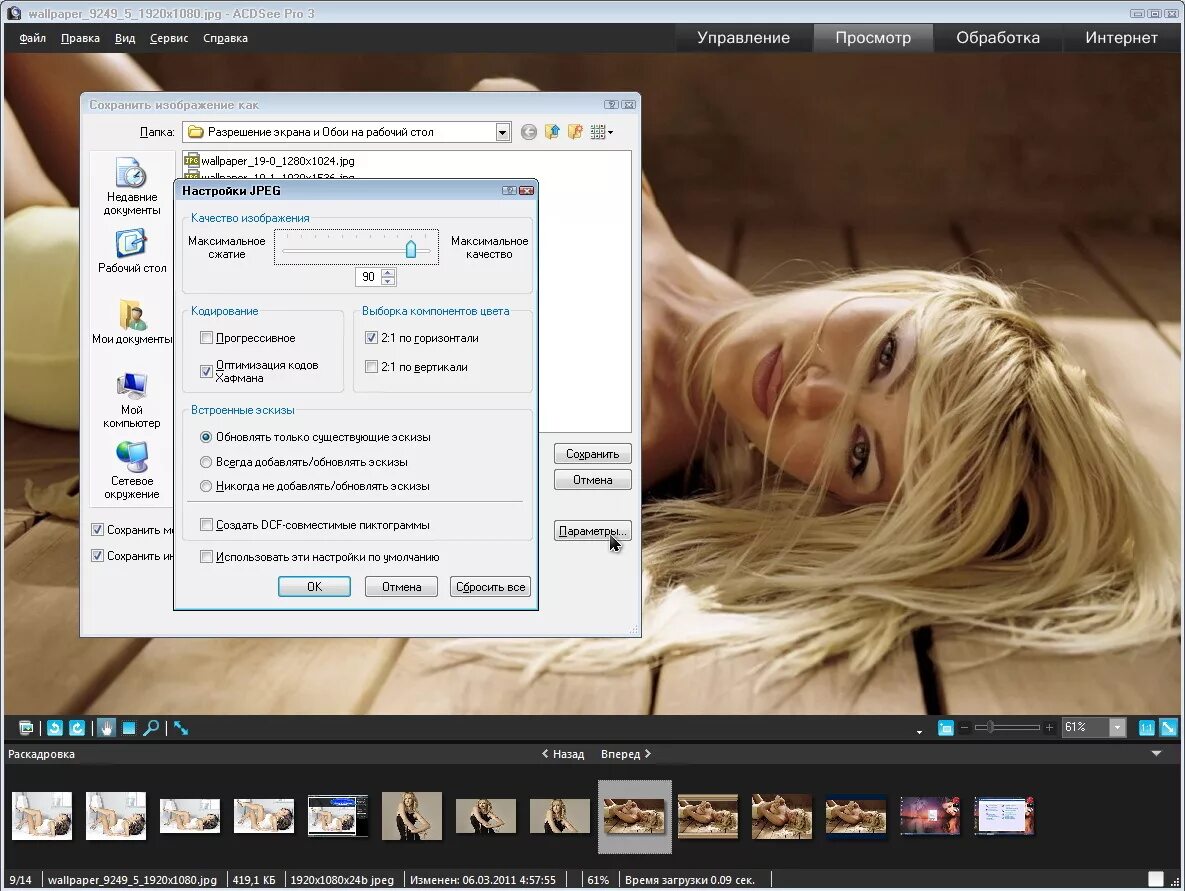
Task: Switch to the Управление mode tab
Action: pyautogui.click(x=744, y=38)
